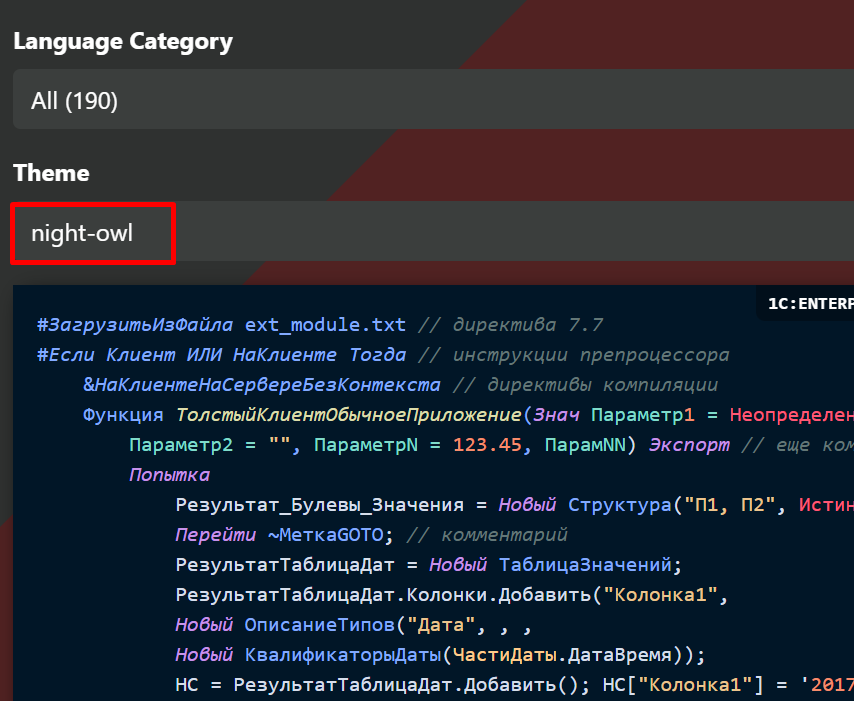Click keyword 'Экспорт' in code
The height and width of the screenshot is (701, 854).
689,445
